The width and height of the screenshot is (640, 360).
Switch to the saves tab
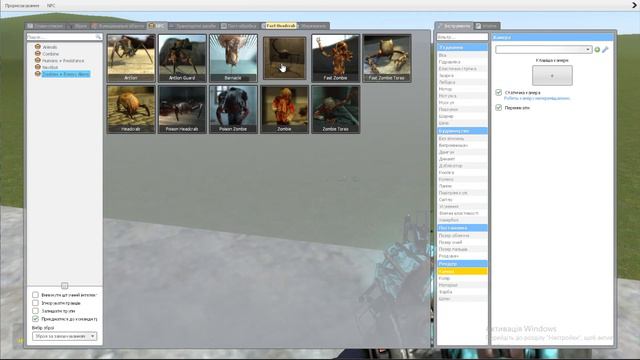[x=313, y=26]
